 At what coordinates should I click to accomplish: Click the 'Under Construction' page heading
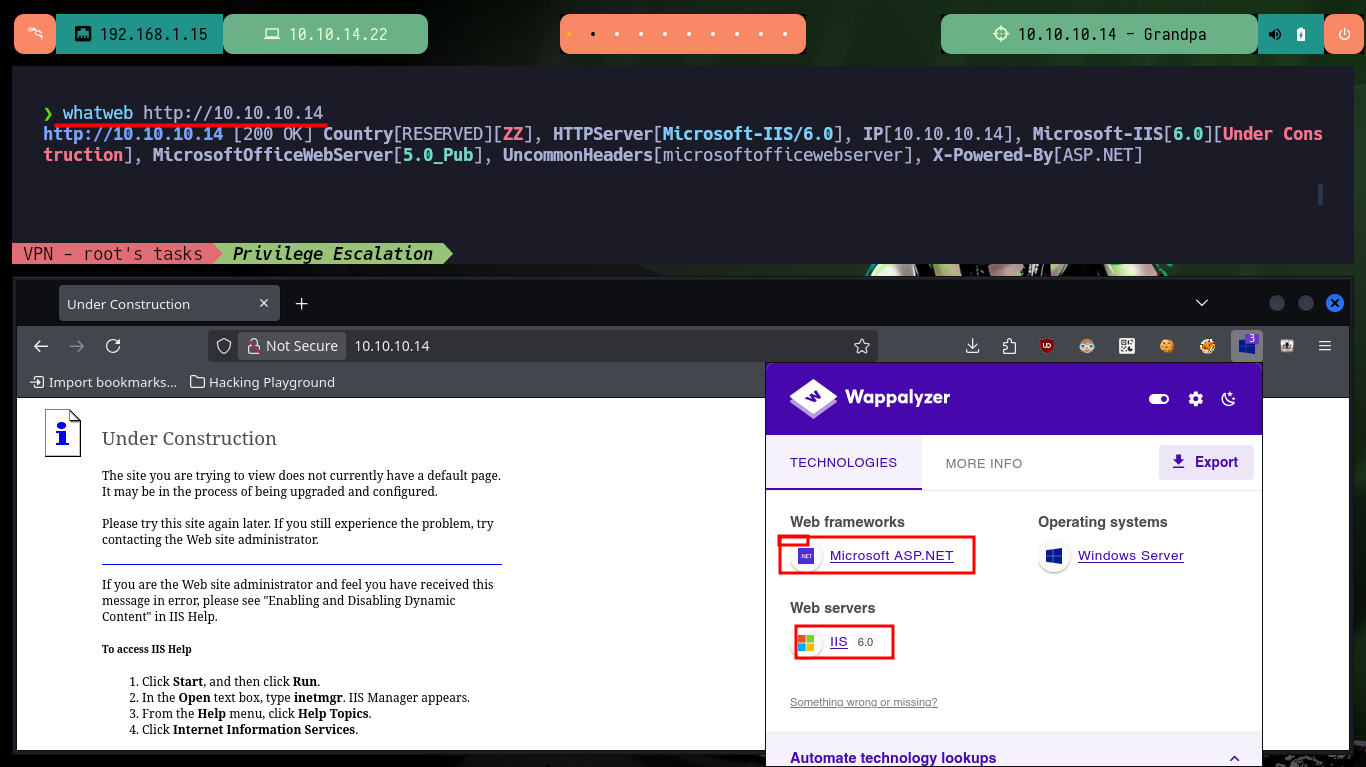coord(189,438)
